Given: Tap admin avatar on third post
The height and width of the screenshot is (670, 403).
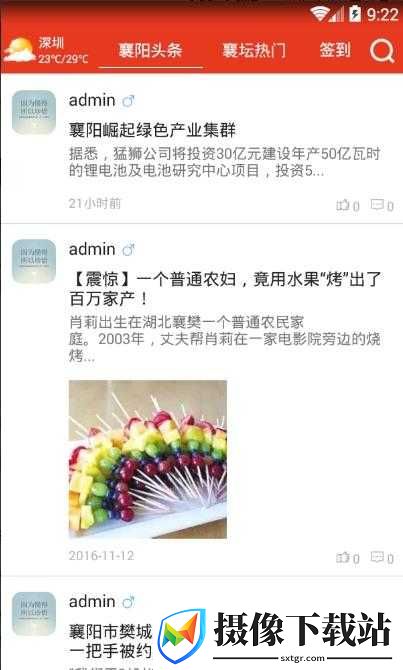Looking at the screenshot, I should pyautogui.click(x=34, y=614).
